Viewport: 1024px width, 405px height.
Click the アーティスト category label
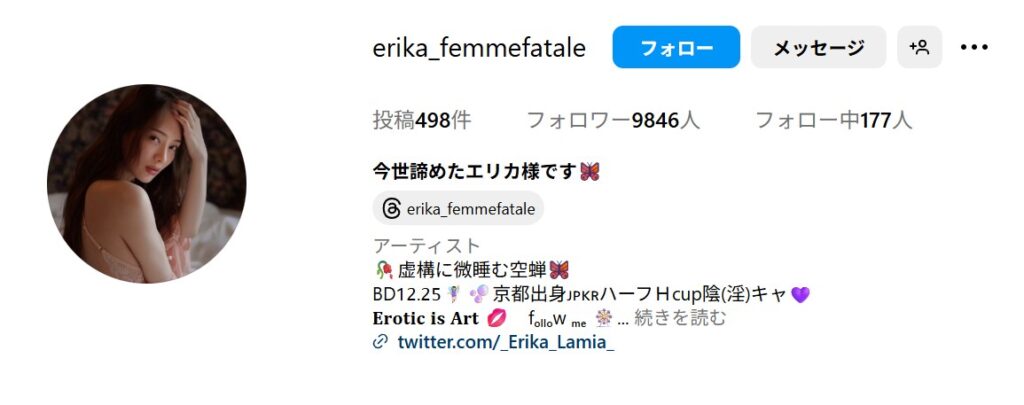[x=426, y=246]
